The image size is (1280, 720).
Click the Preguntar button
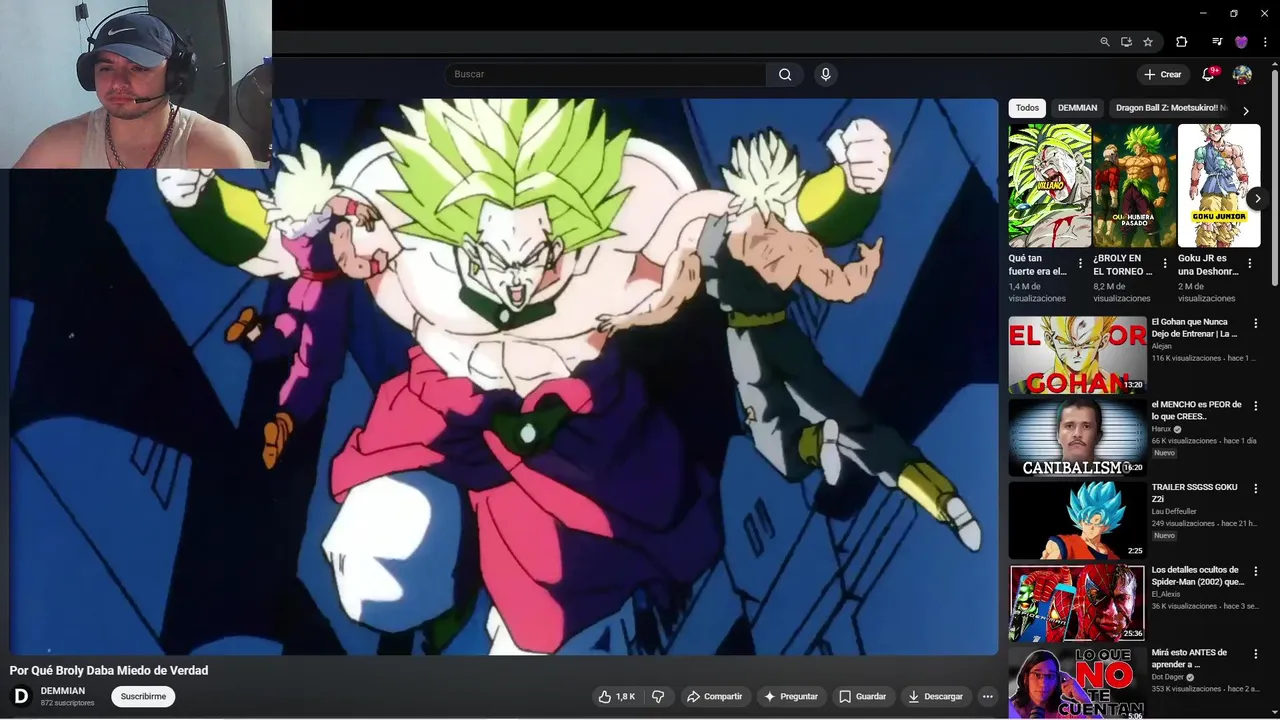pos(791,696)
